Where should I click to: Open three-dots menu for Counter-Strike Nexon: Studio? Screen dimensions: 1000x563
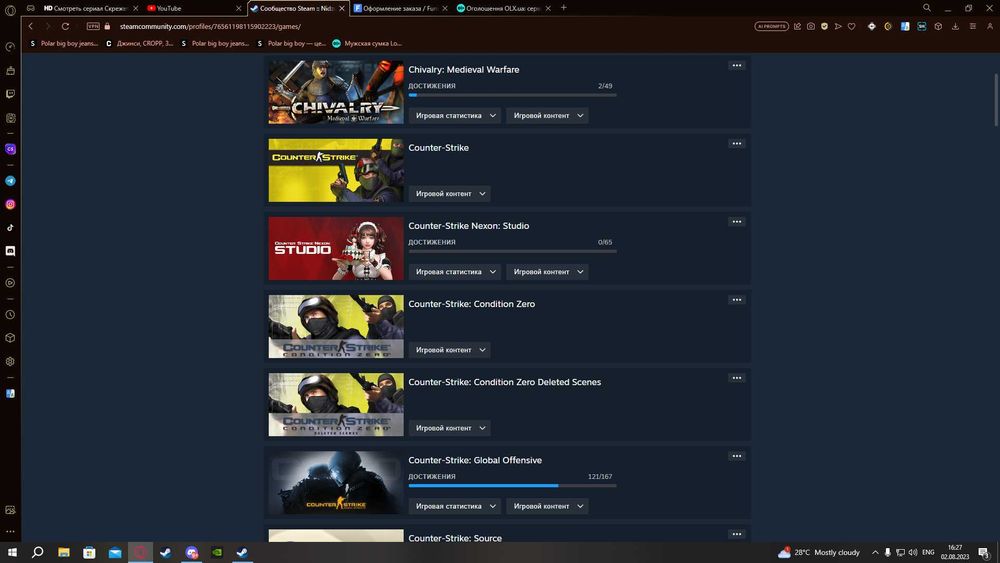click(x=737, y=221)
